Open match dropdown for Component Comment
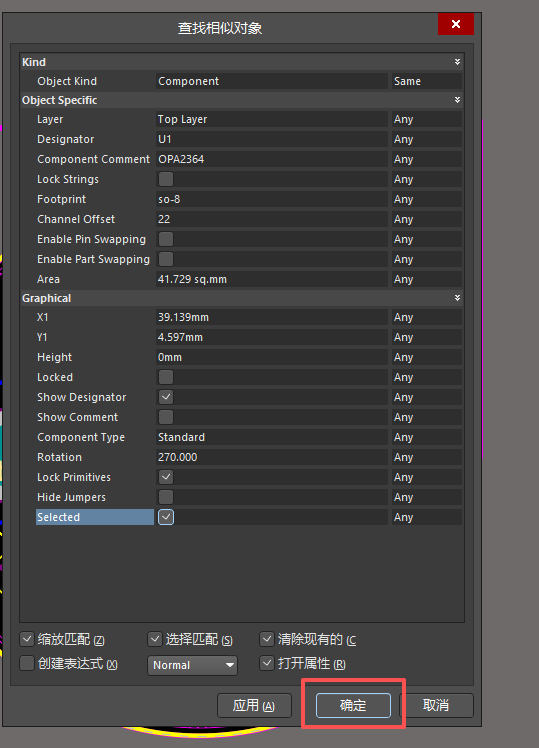 coord(427,159)
